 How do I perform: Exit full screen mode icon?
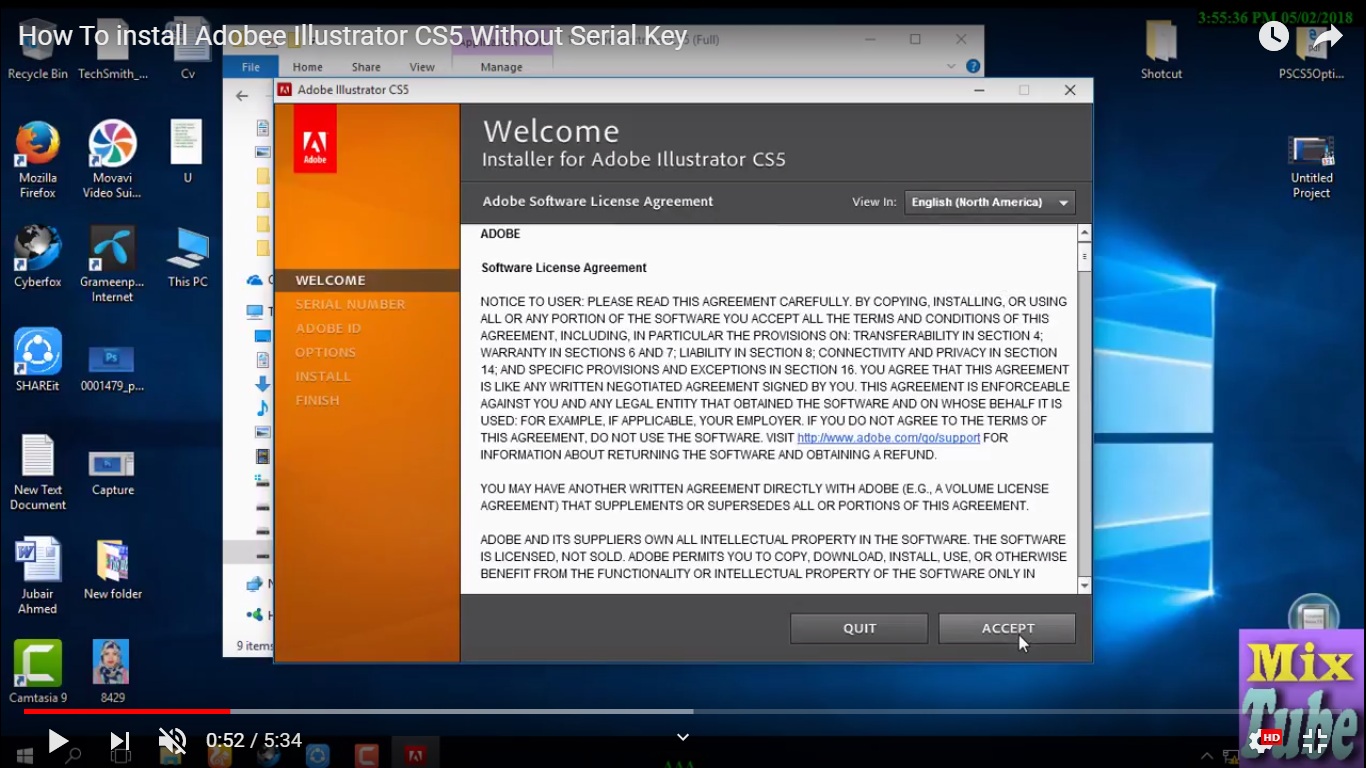(1315, 741)
